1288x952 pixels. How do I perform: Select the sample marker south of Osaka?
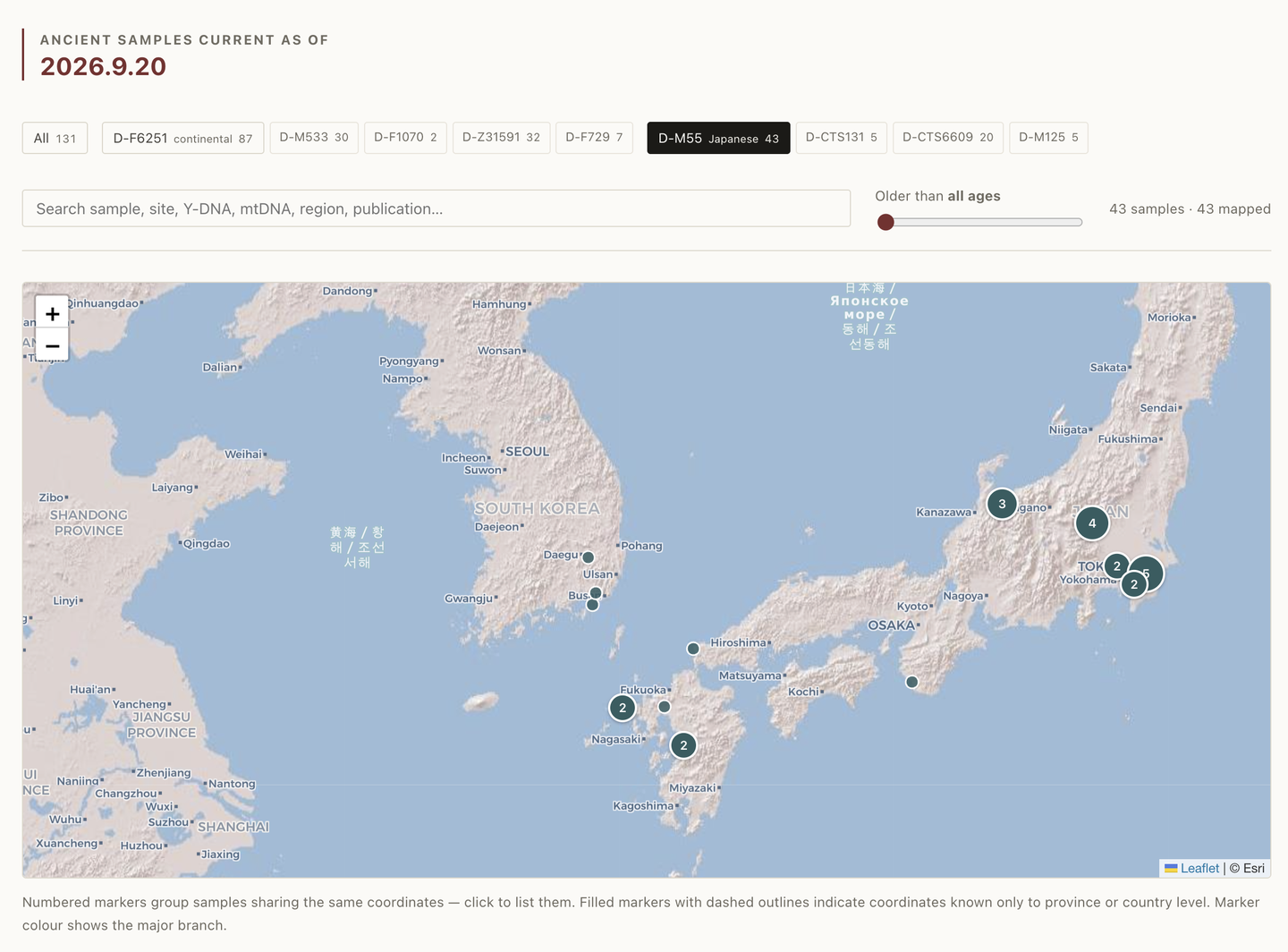[x=911, y=682]
